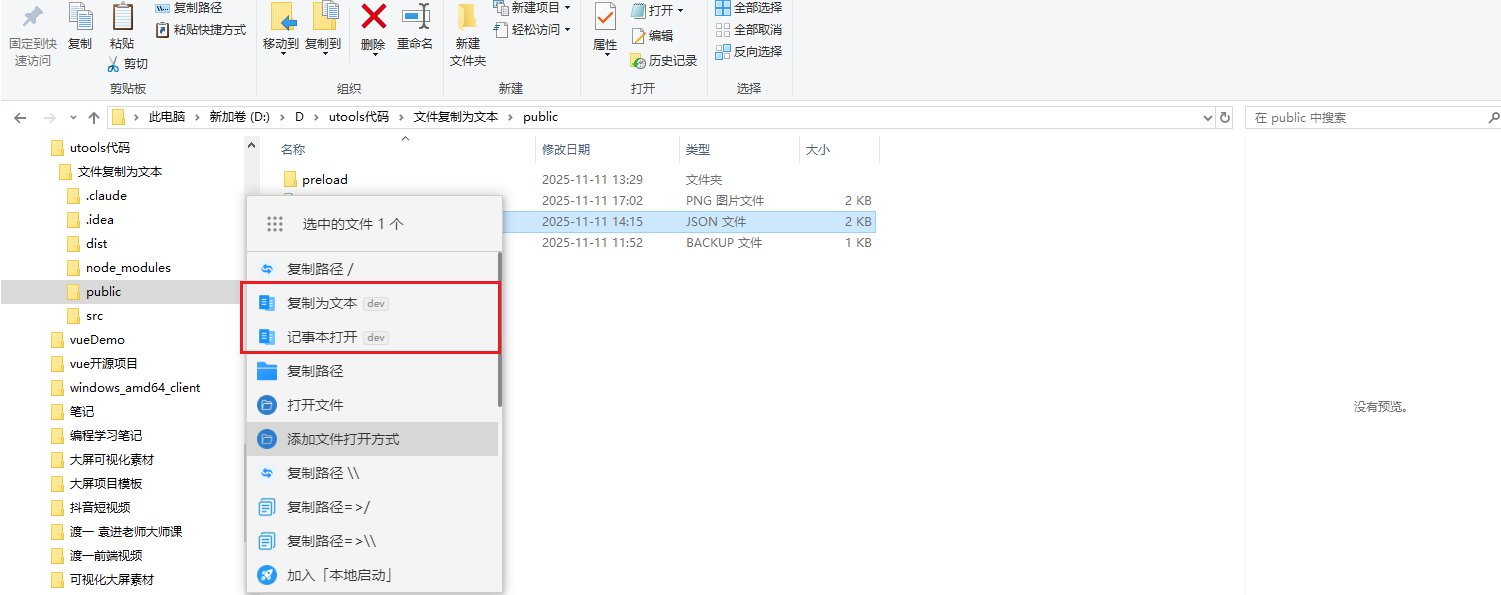Click the History (历史记录) icon

(638, 61)
